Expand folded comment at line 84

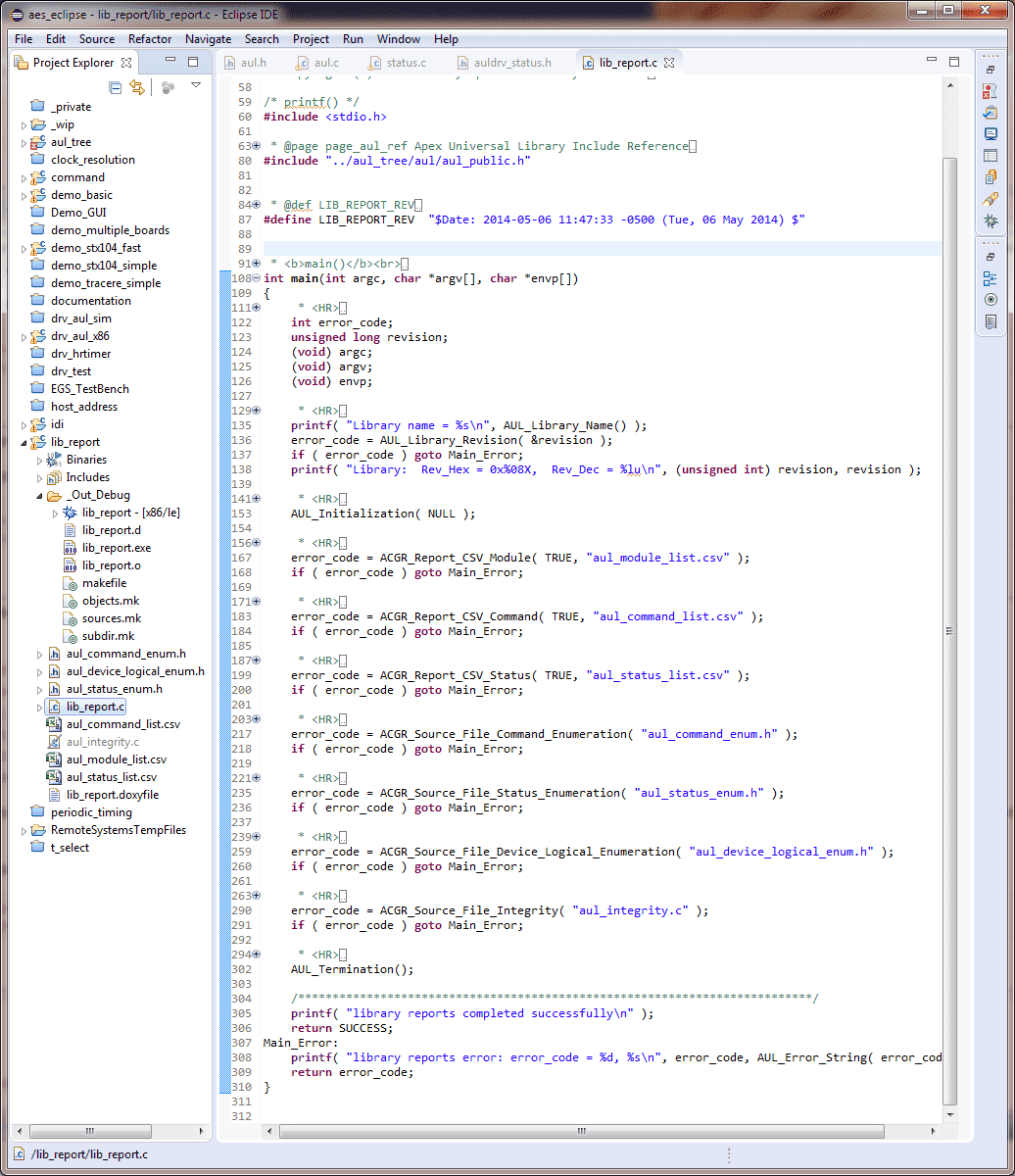pyautogui.click(x=256, y=205)
